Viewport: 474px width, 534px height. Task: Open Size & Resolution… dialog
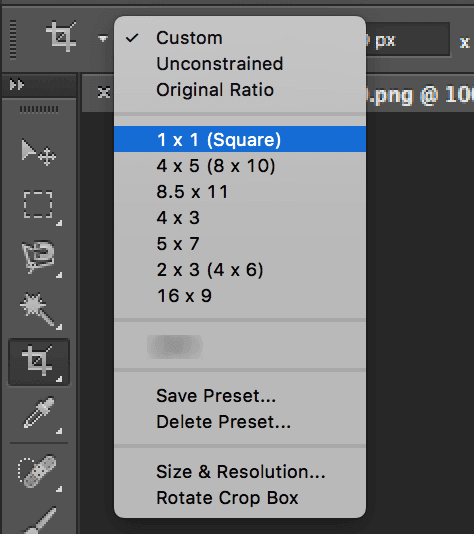[x=240, y=472]
